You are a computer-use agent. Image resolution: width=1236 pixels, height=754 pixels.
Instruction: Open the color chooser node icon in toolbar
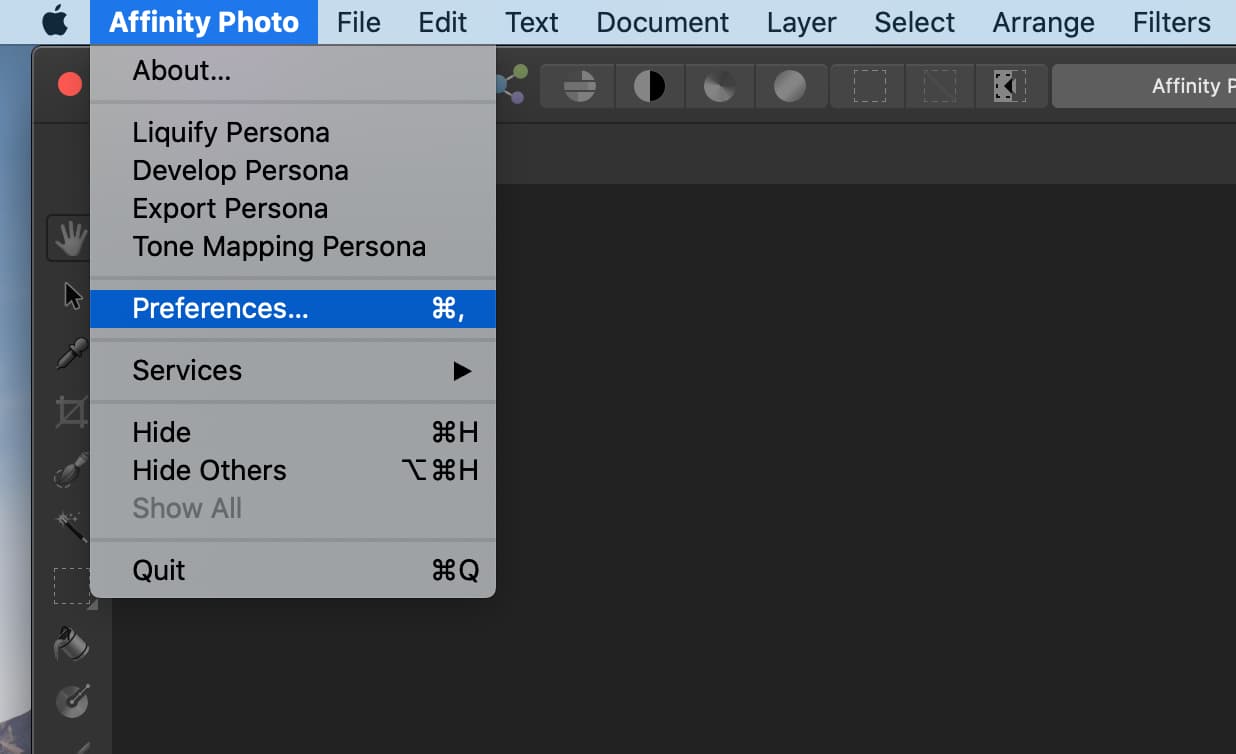coord(510,85)
